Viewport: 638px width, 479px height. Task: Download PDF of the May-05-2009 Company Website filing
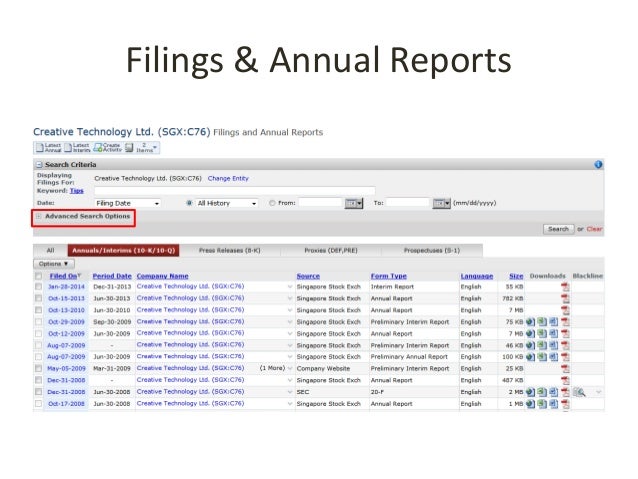(x=565, y=369)
